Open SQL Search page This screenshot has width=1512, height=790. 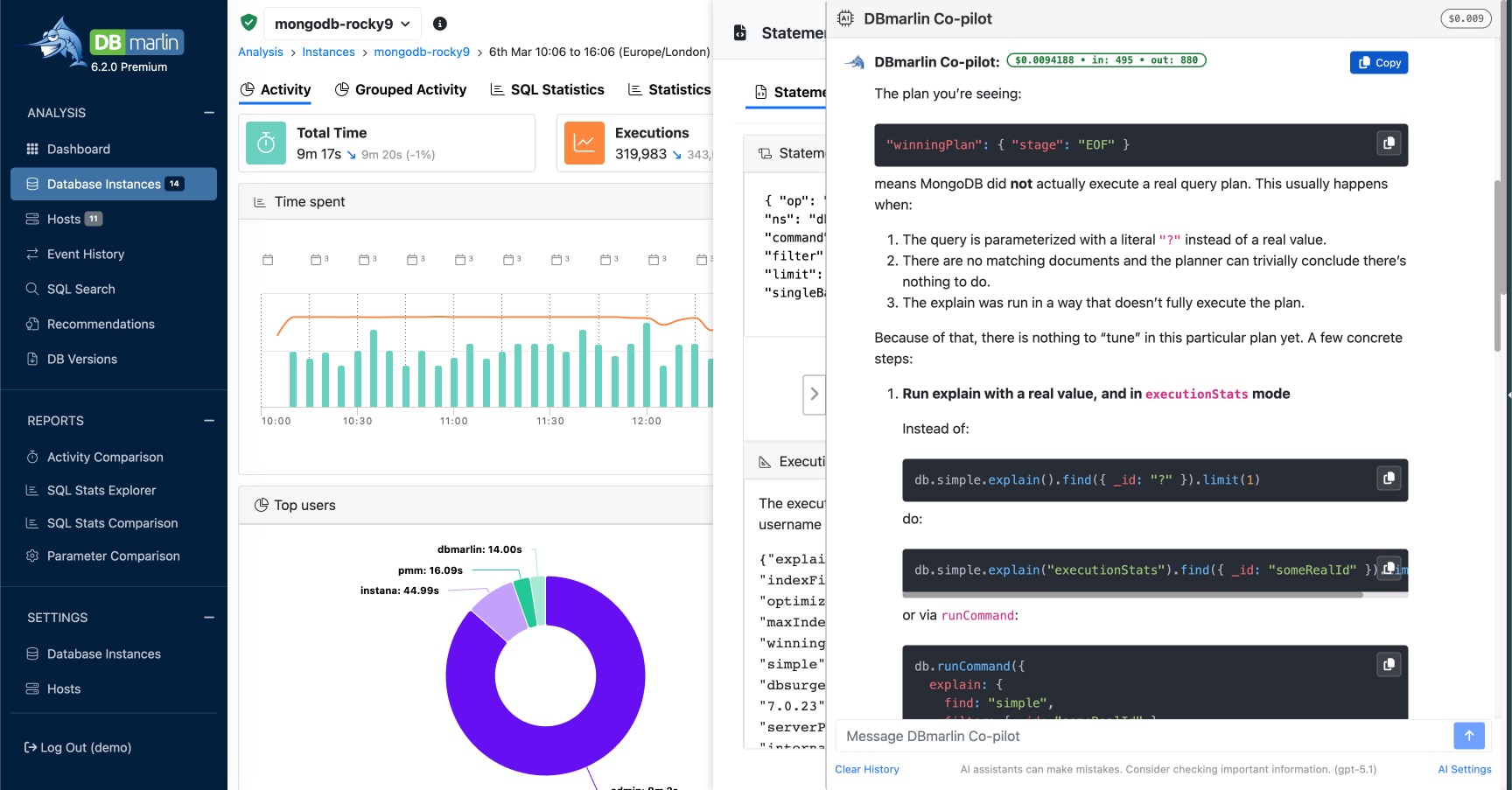click(x=114, y=289)
